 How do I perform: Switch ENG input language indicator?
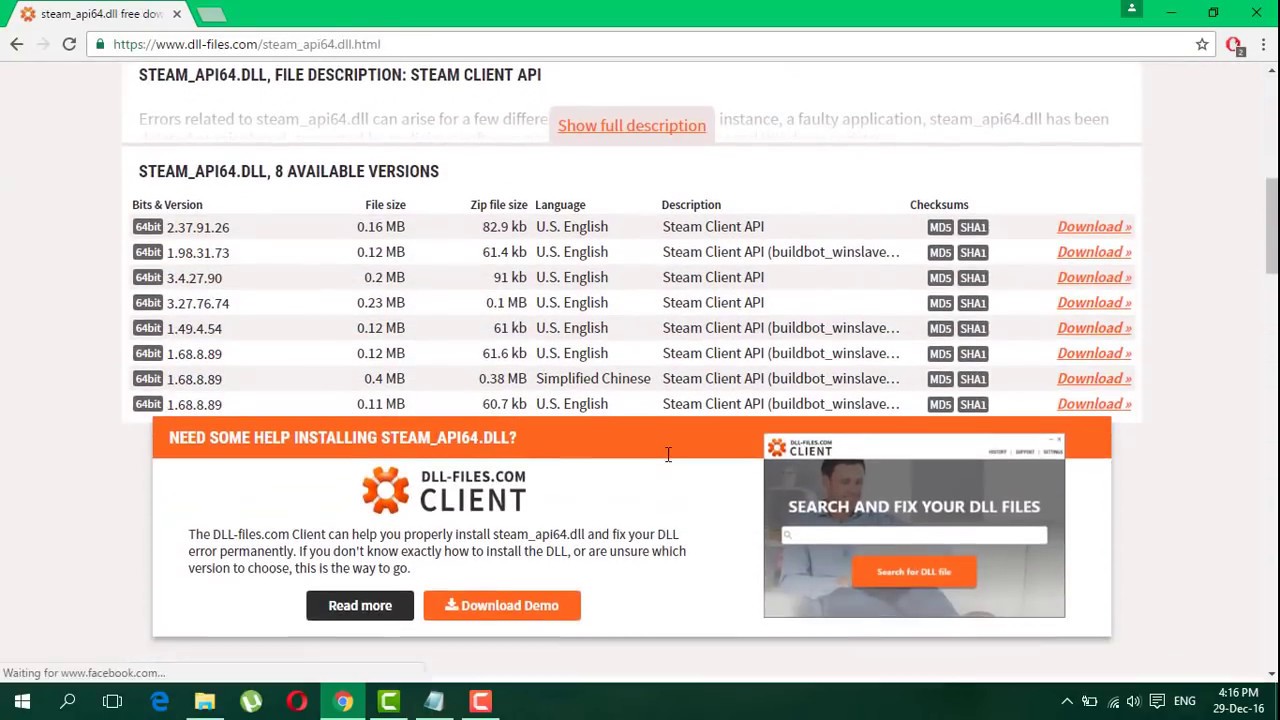(1184, 701)
